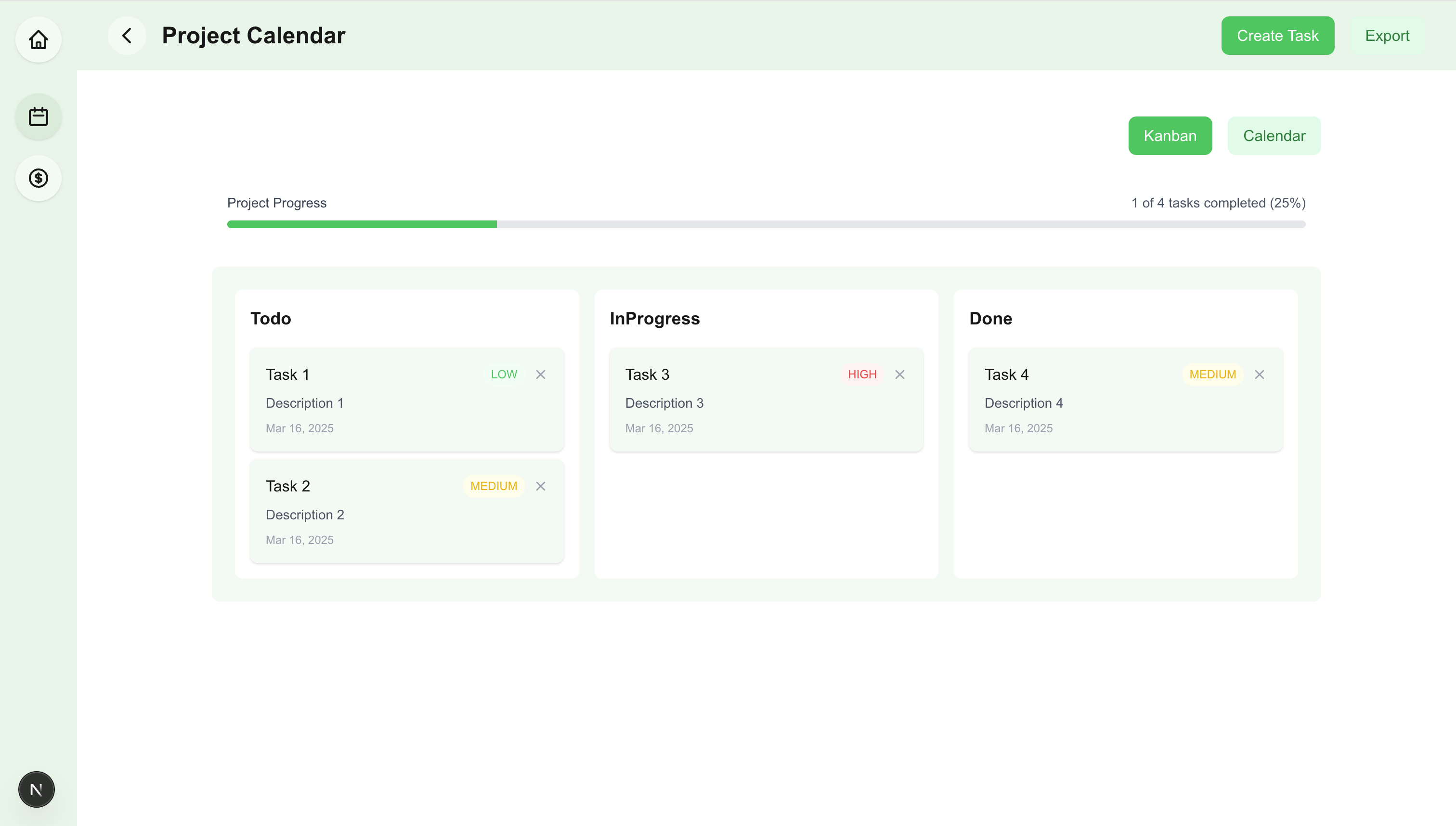Click the green project progress bar
The image size is (1456, 826).
coord(362,225)
